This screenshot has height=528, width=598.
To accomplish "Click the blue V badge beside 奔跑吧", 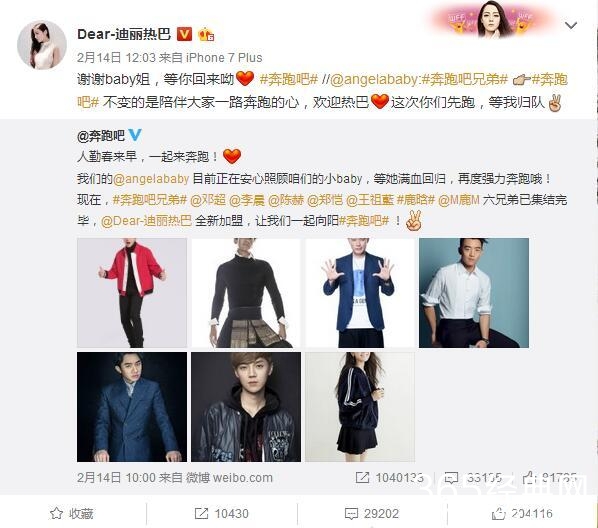I will click(x=135, y=135).
